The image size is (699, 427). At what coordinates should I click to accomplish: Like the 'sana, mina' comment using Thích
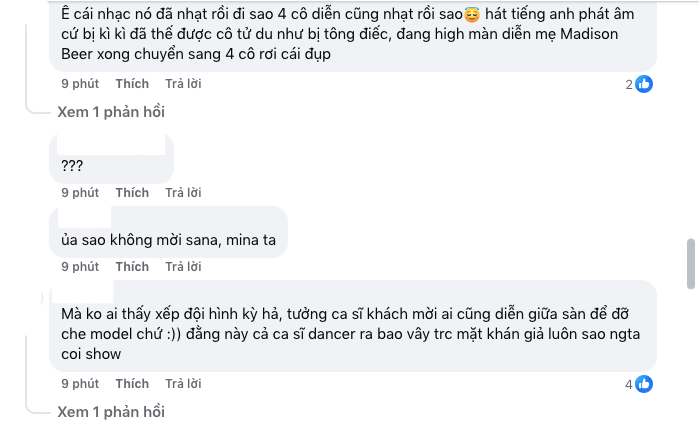tap(132, 267)
